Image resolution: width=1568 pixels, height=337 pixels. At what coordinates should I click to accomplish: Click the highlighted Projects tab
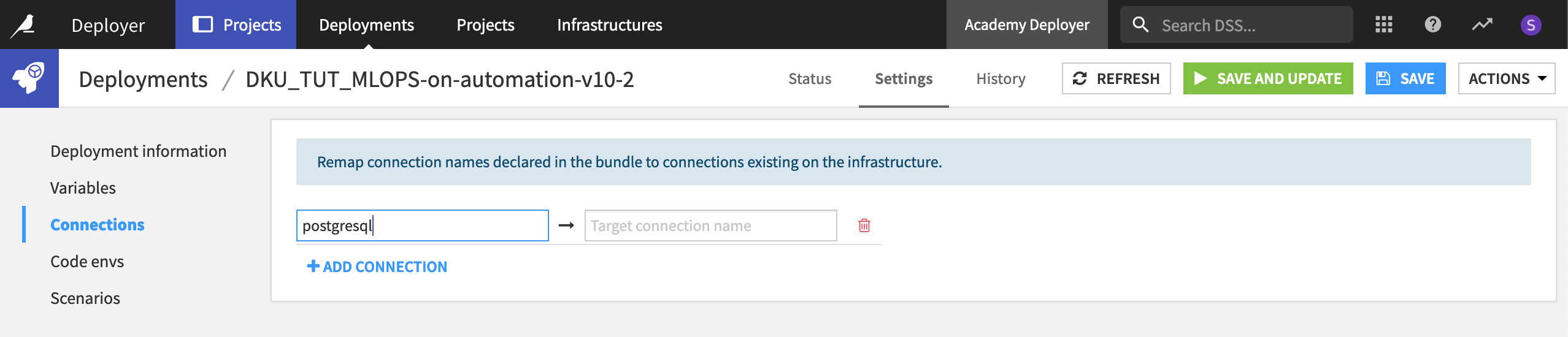(x=236, y=25)
